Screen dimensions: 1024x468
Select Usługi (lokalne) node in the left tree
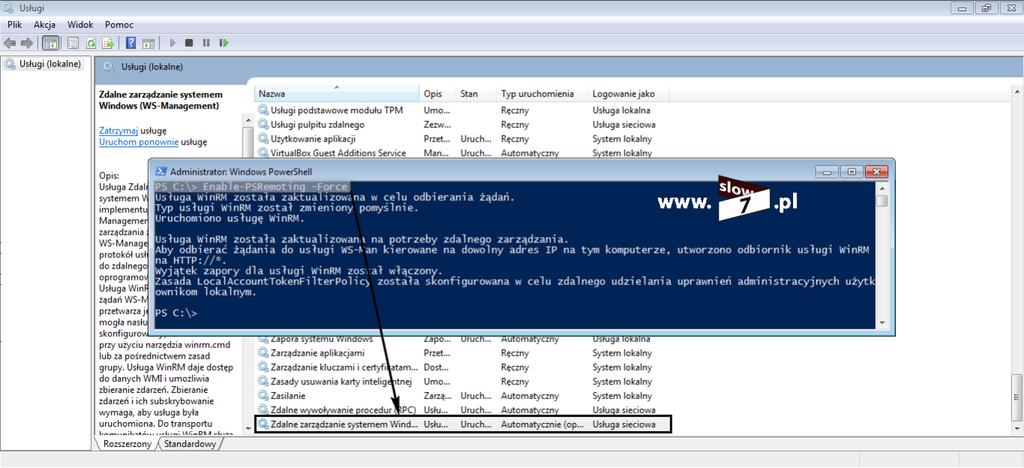click(x=50, y=64)
